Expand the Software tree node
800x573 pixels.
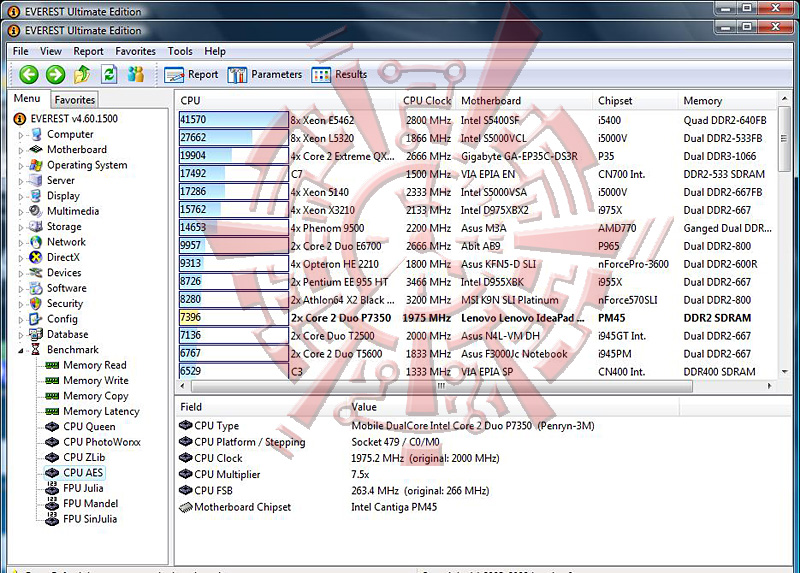[21, 289]
